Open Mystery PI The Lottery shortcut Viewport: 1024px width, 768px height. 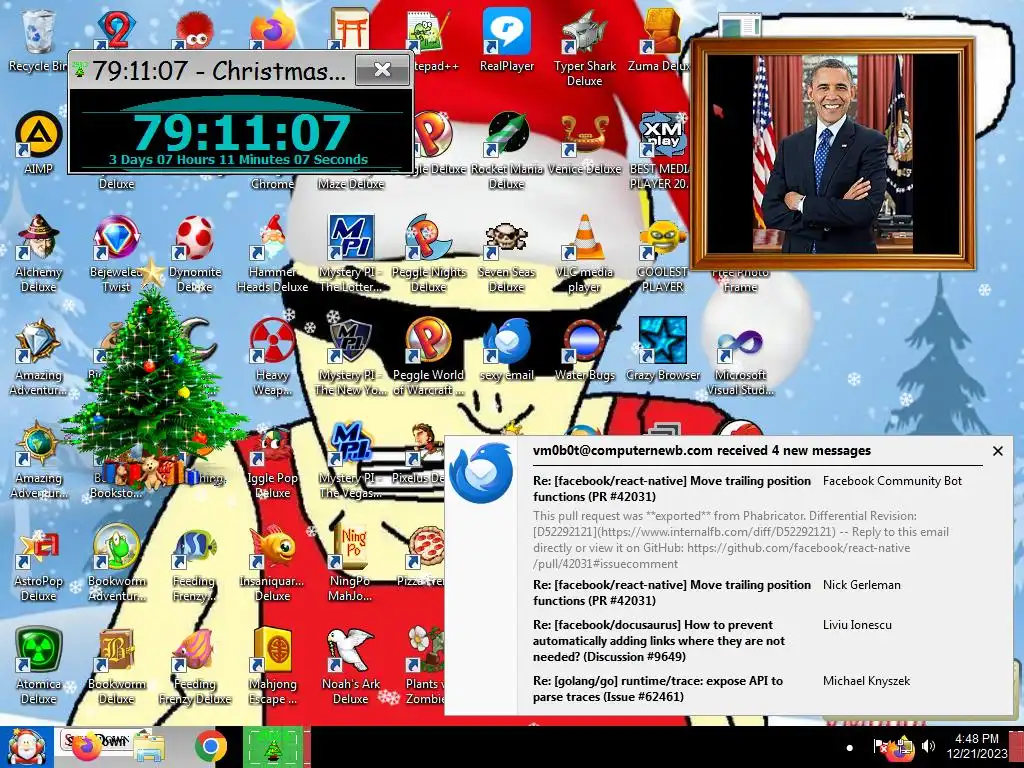(351, 253)
